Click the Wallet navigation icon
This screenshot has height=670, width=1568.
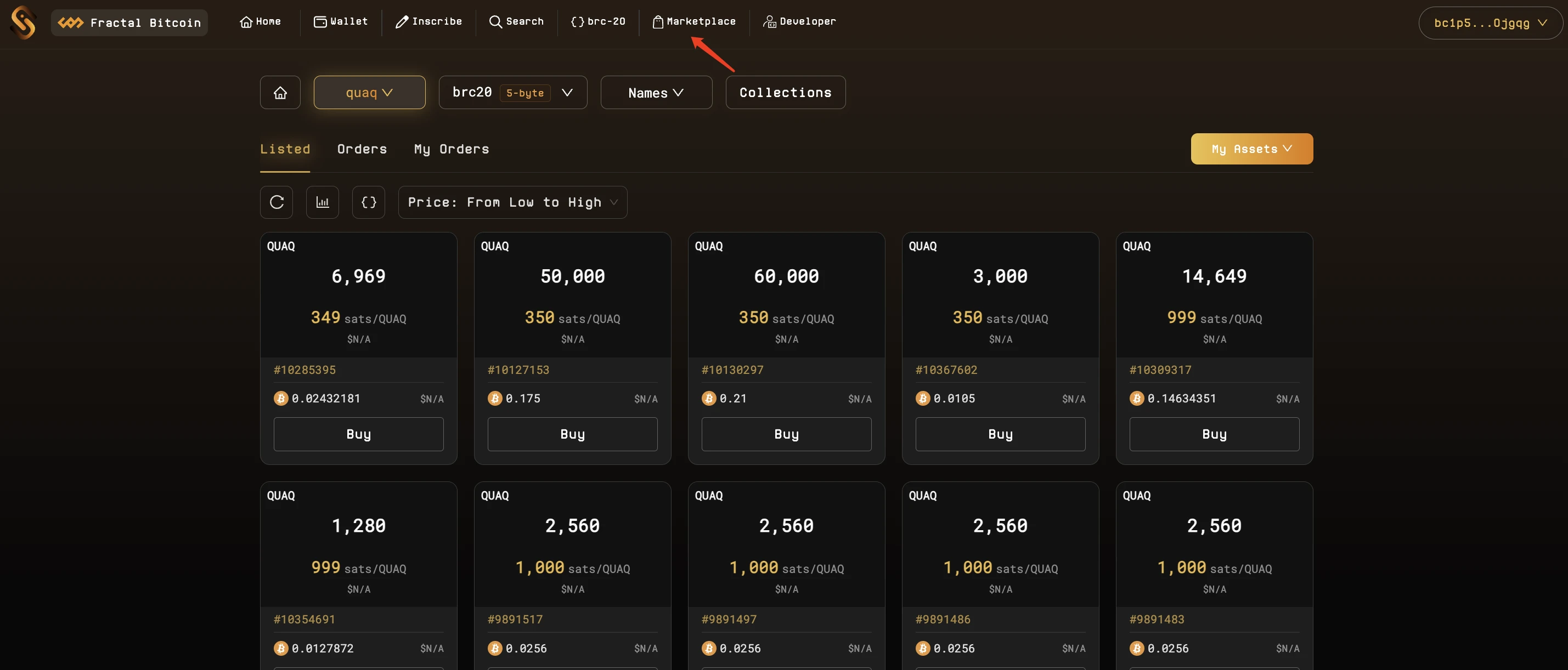319,22
